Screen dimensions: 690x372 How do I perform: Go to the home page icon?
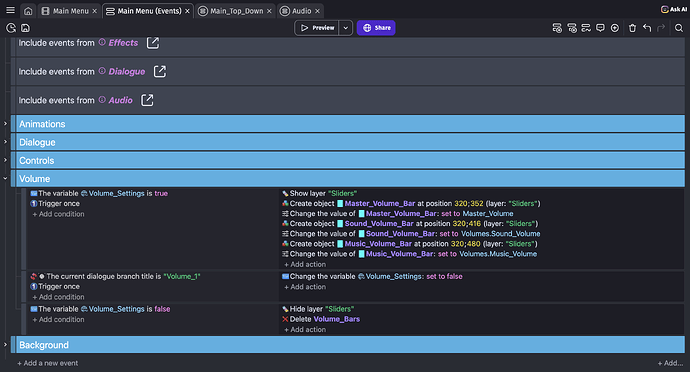click(x=28, y=11)
